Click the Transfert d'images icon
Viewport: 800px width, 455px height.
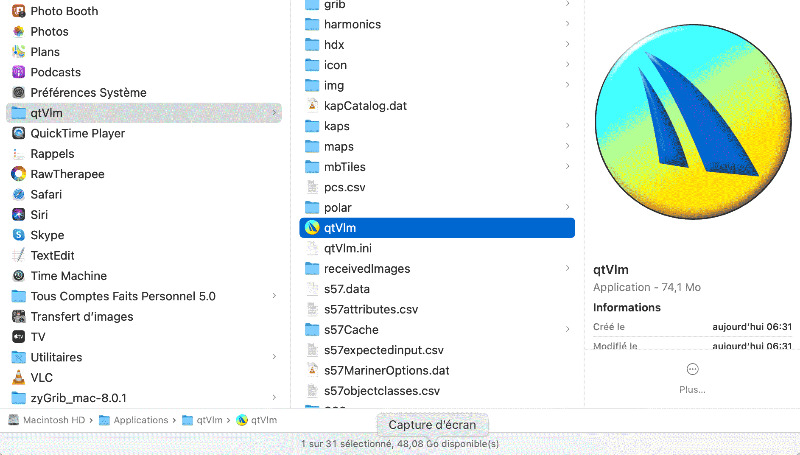pyautogui.click(x=18, y=316)
